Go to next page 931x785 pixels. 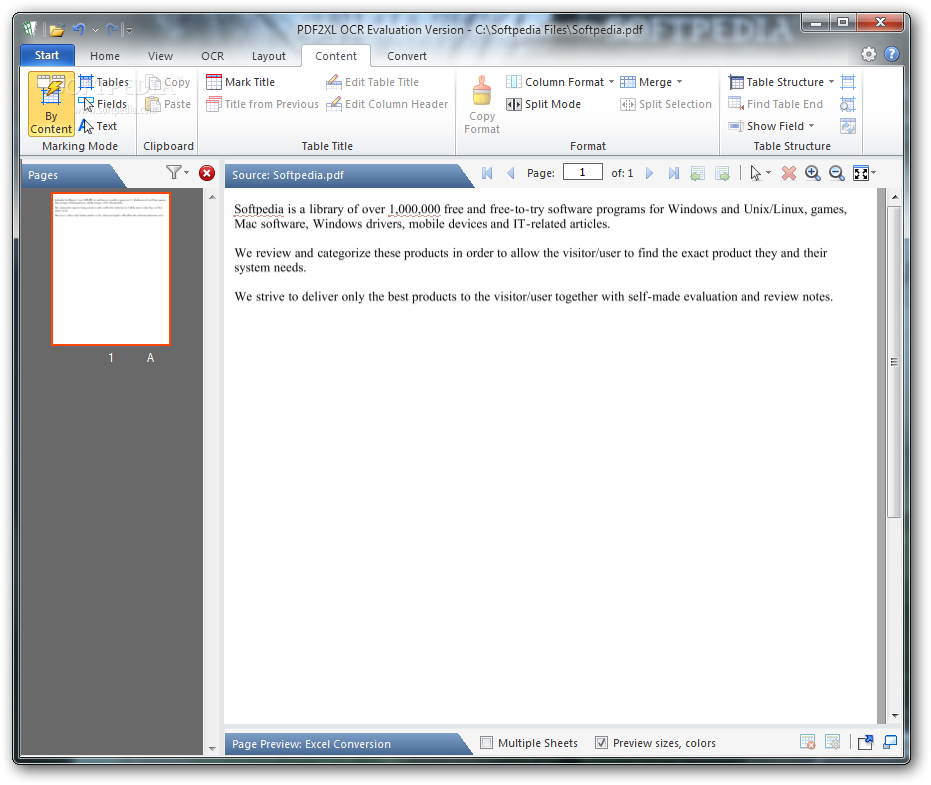coord(649,173)
